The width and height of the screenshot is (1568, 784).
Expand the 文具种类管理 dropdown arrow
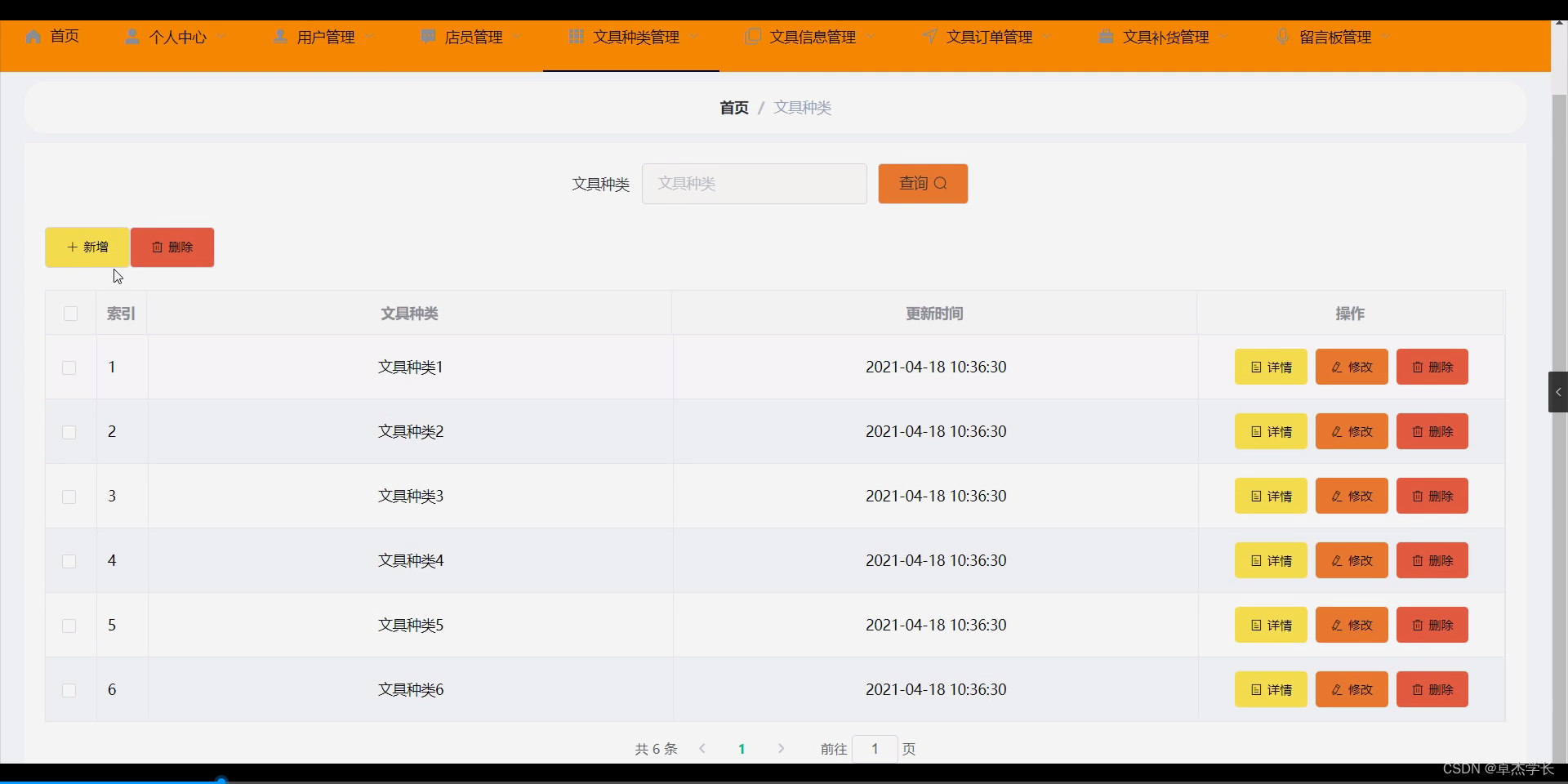(x=694, y=38)
